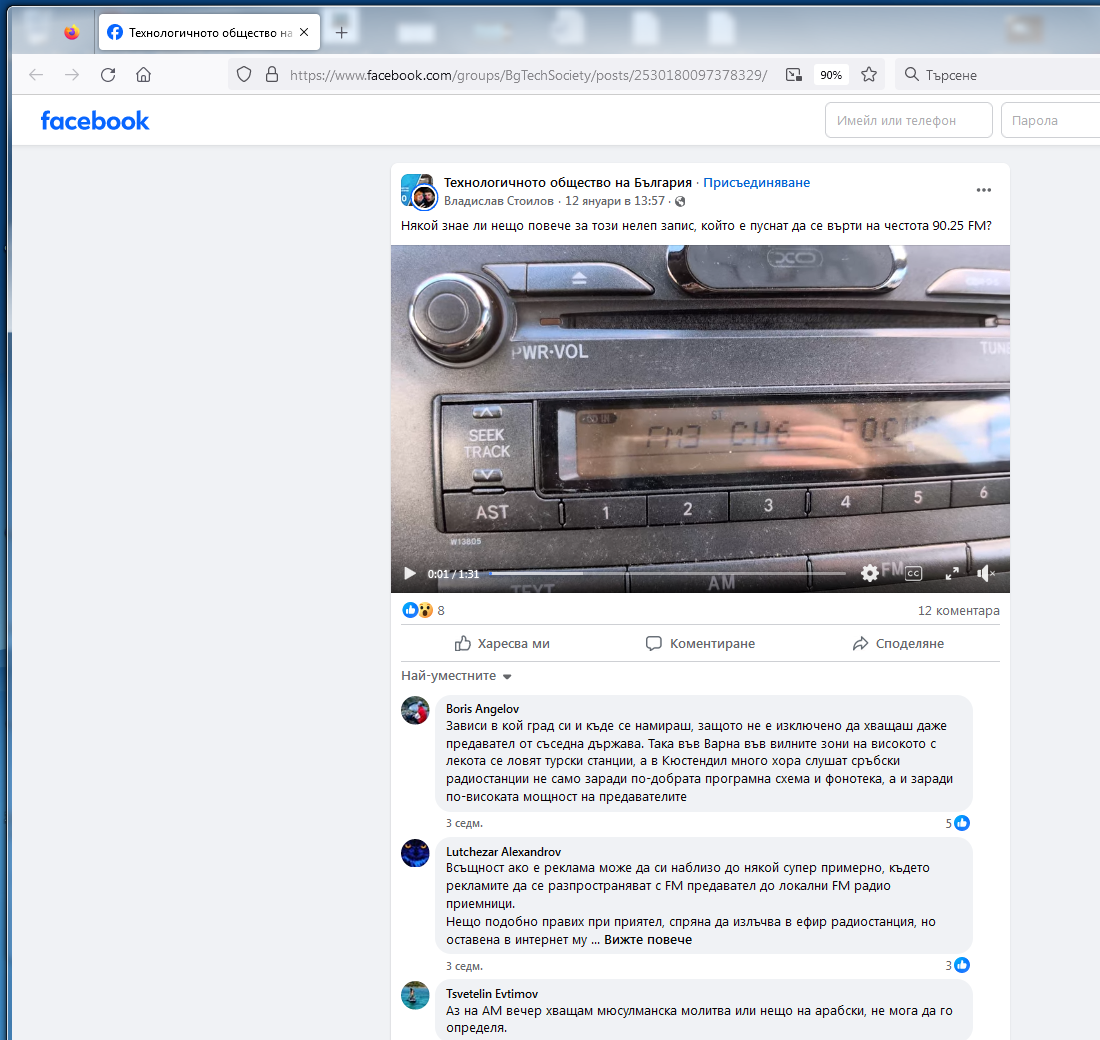Viewport: 1100px width, 1040px height.
Task: Go forward to the next page
Action: [x=72, y=74]
